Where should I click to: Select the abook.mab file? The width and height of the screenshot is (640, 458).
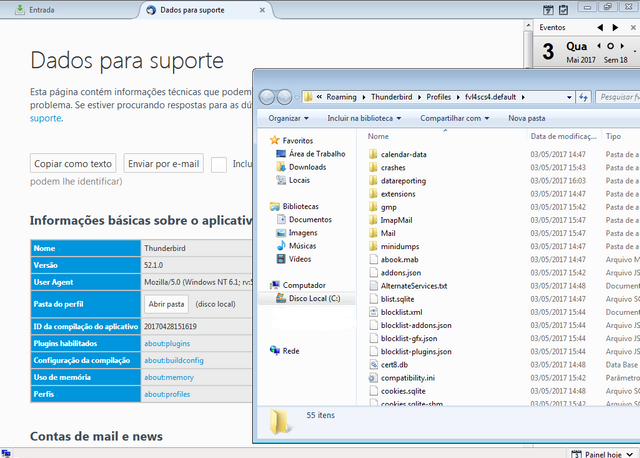393,260
